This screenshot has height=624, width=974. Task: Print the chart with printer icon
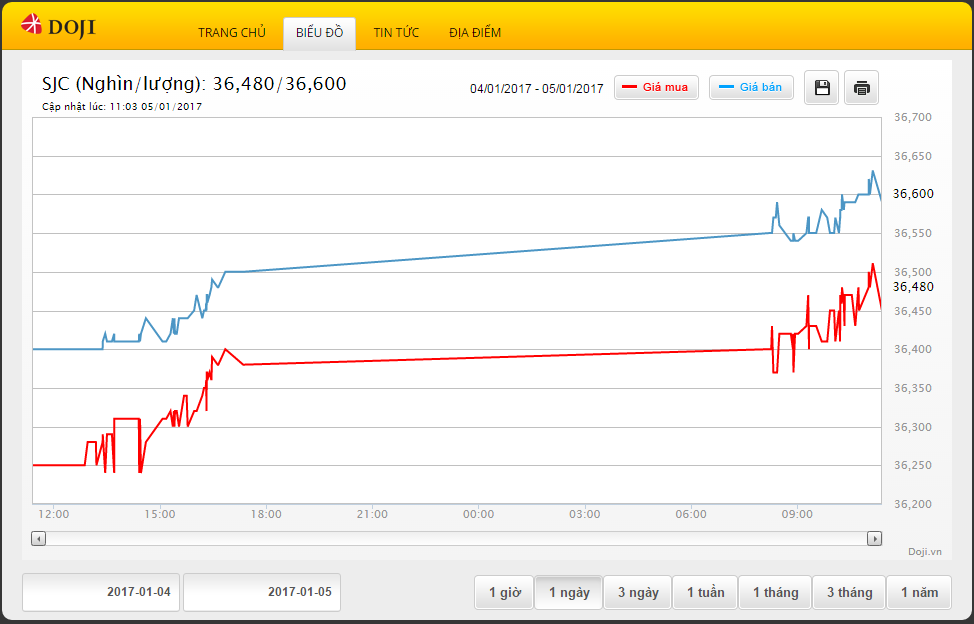coord(862,88)
